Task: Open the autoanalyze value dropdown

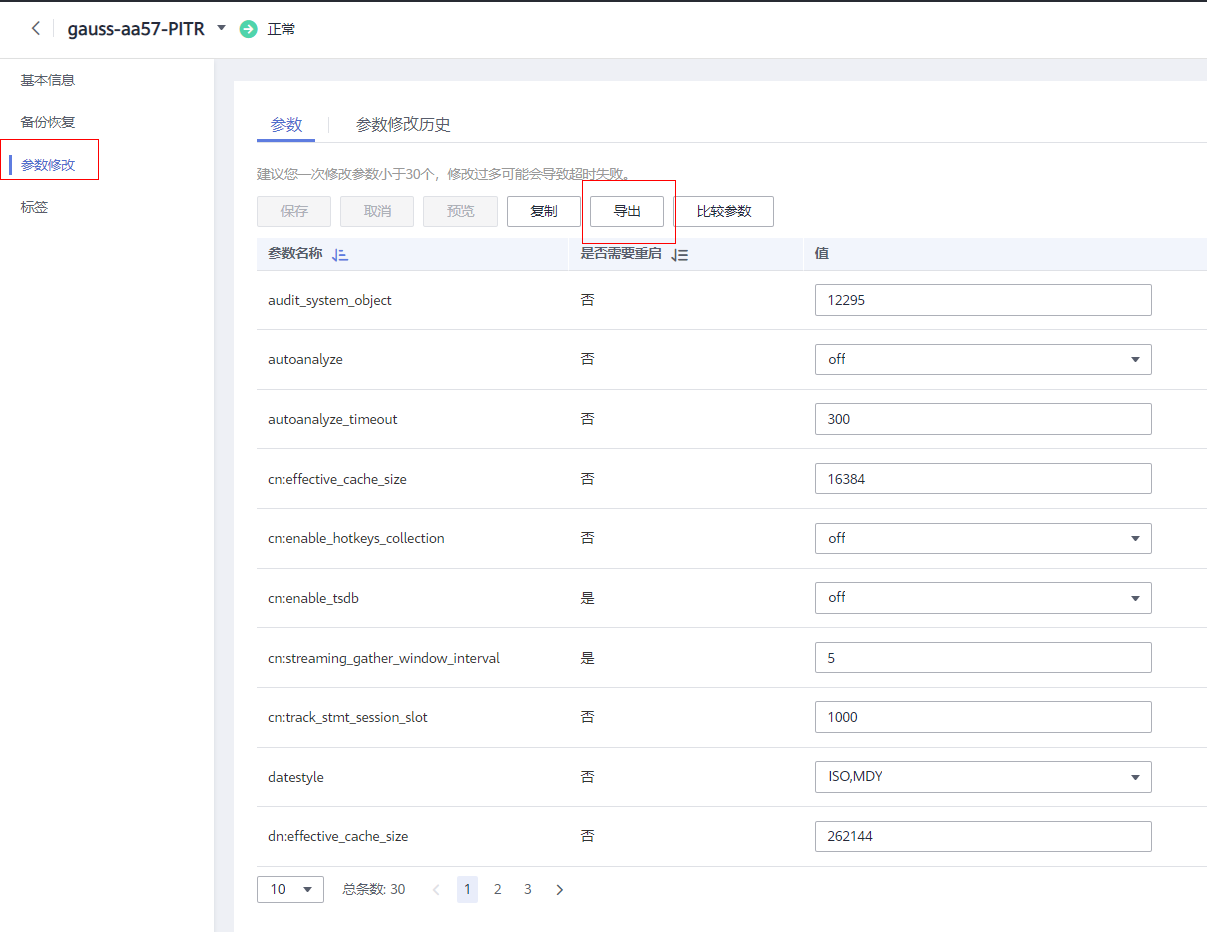Action: pyautogui.click(x=983, y=359)
